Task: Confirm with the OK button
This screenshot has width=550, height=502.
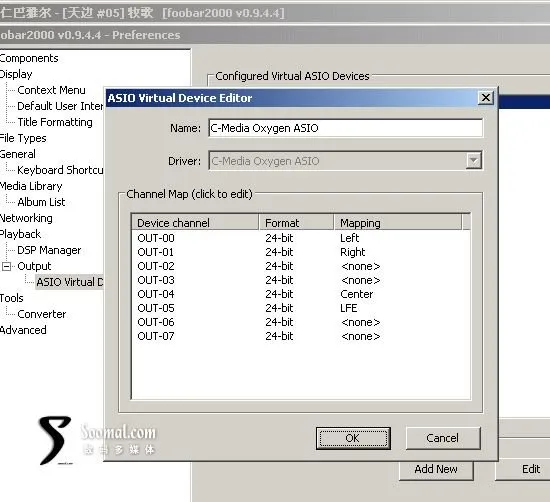Action: [x=353, y=438]
